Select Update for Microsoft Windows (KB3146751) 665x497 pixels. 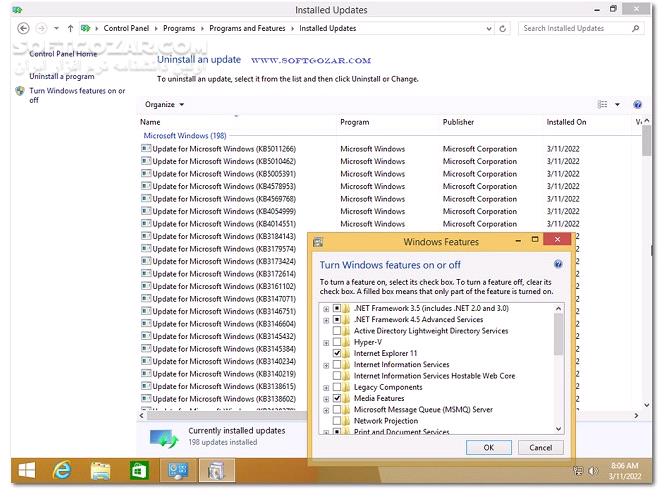224,311
